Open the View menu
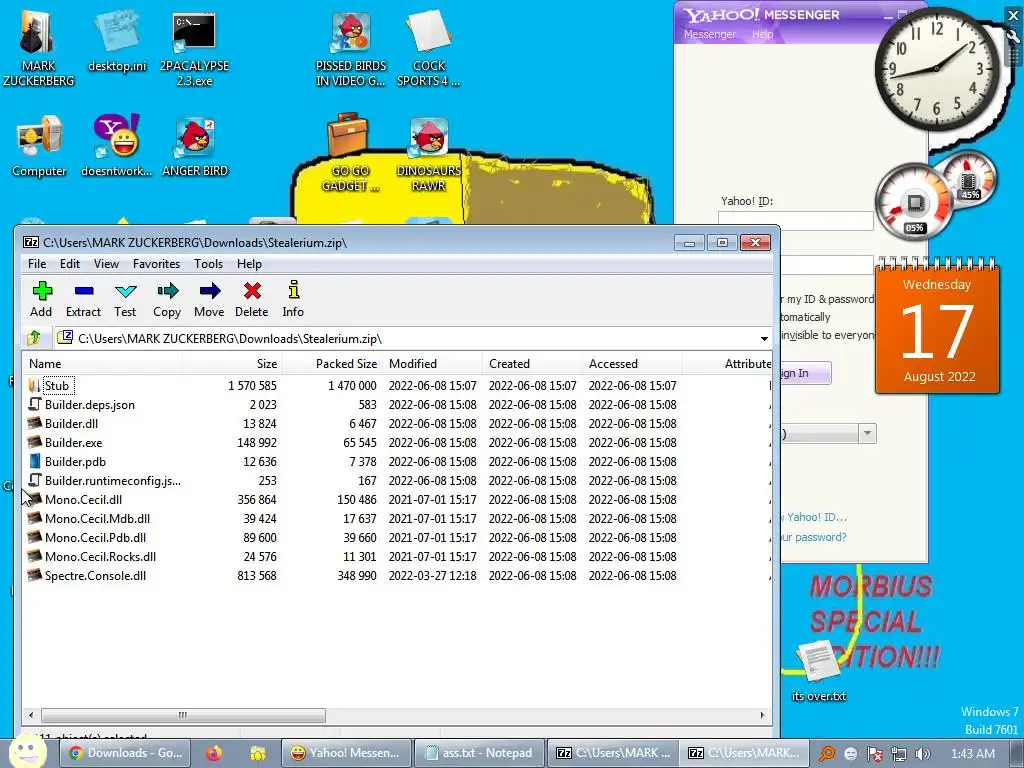Screen dimensions: 1024x768 tap(106, 264)
